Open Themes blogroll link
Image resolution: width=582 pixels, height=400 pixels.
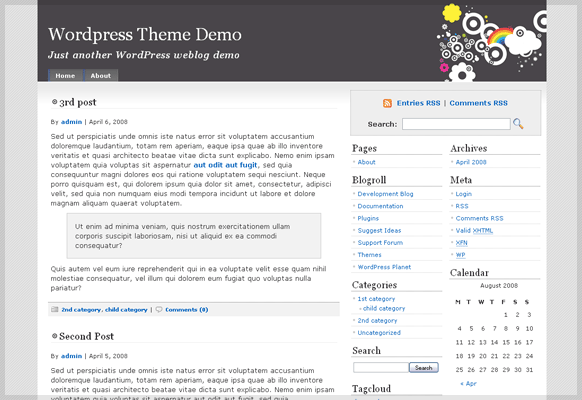click(x=369, y=255)
